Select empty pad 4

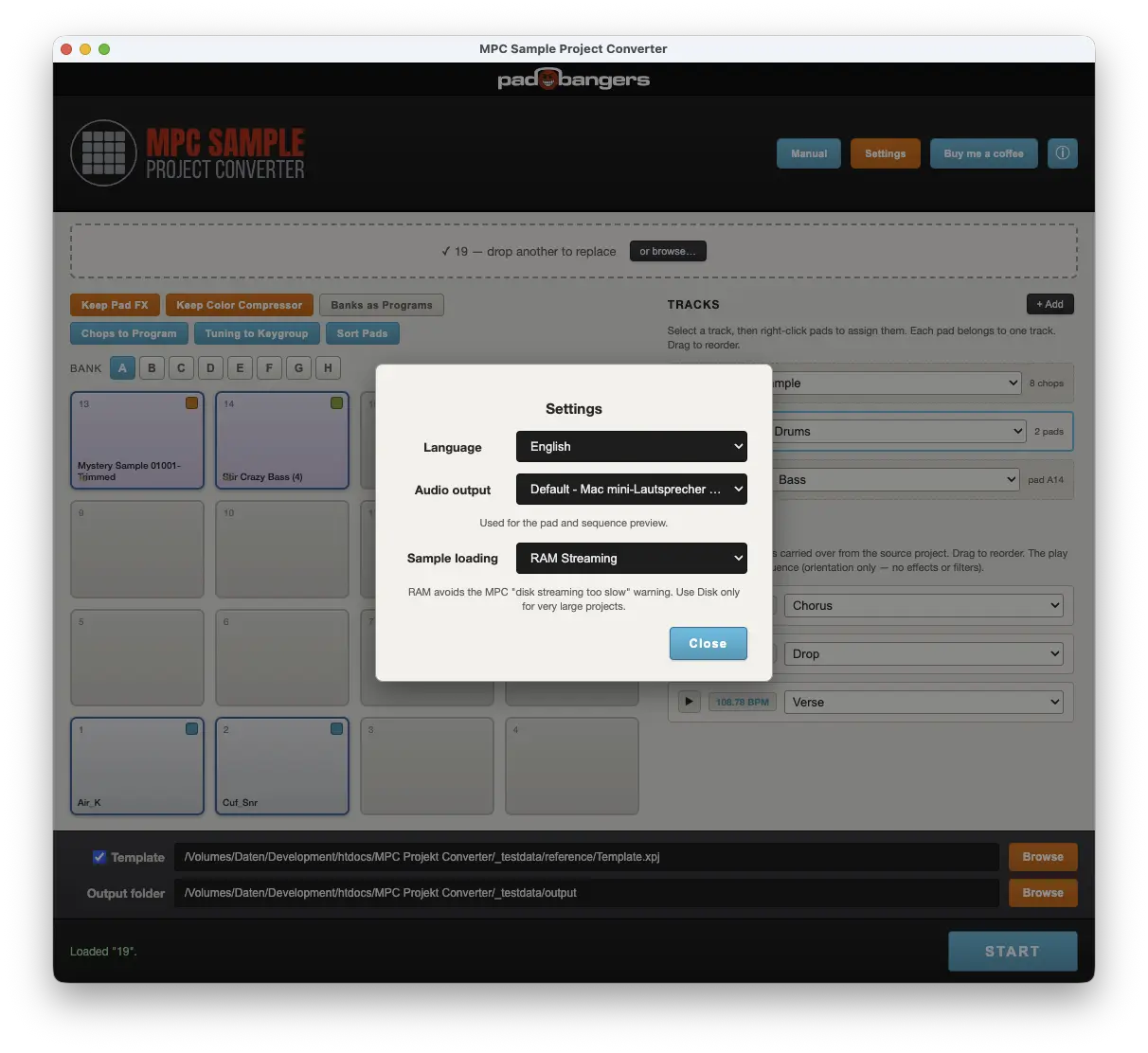572,766
